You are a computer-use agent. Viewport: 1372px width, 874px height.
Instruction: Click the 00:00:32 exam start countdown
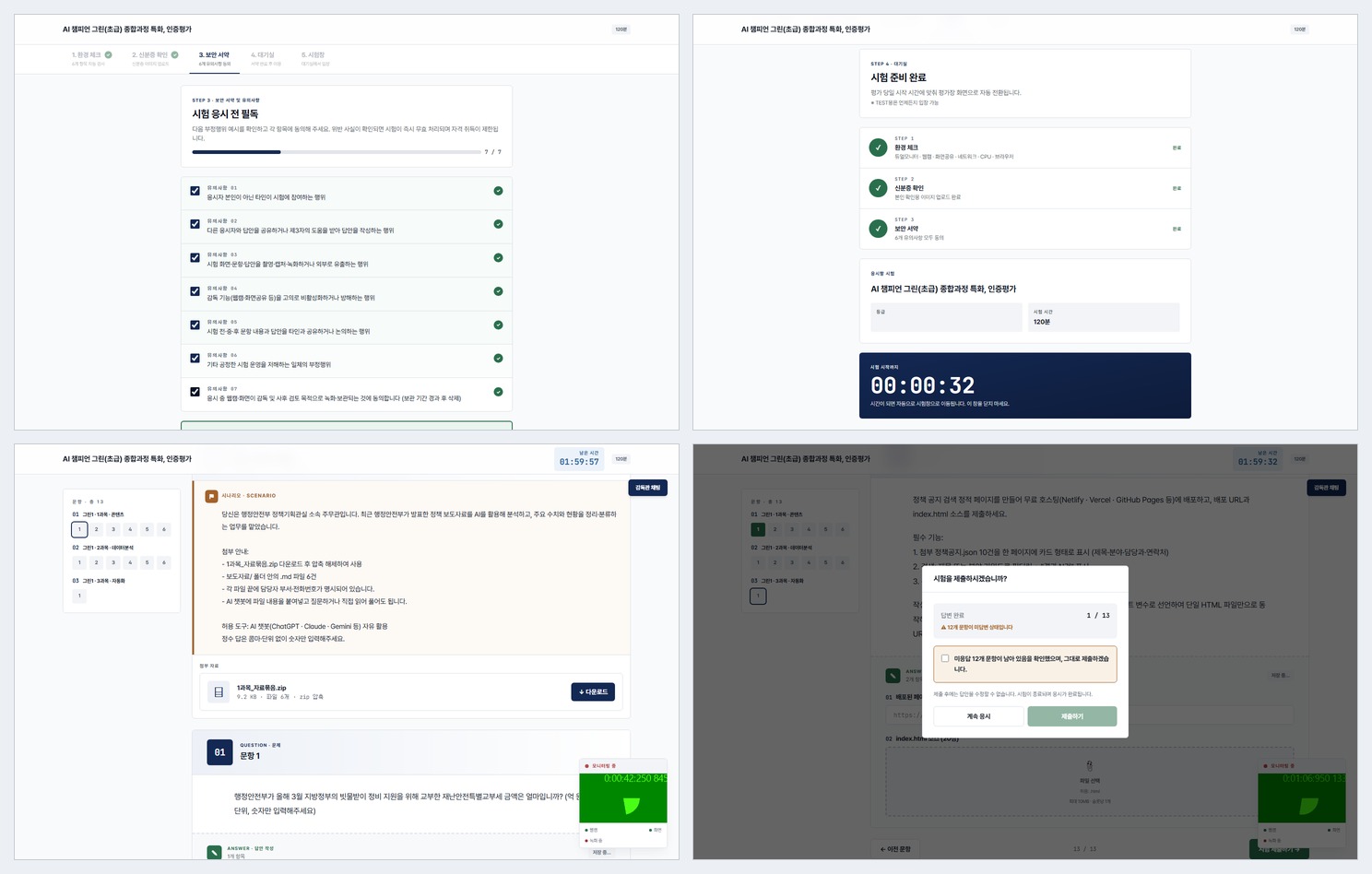(923, 385)
